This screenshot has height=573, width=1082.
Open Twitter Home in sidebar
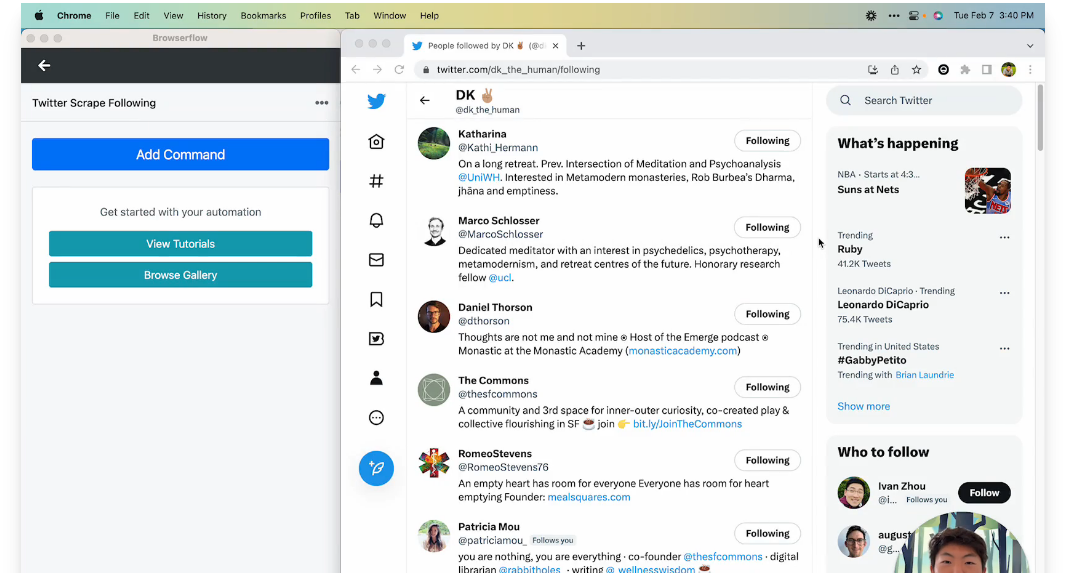click(x=376, y=142)
